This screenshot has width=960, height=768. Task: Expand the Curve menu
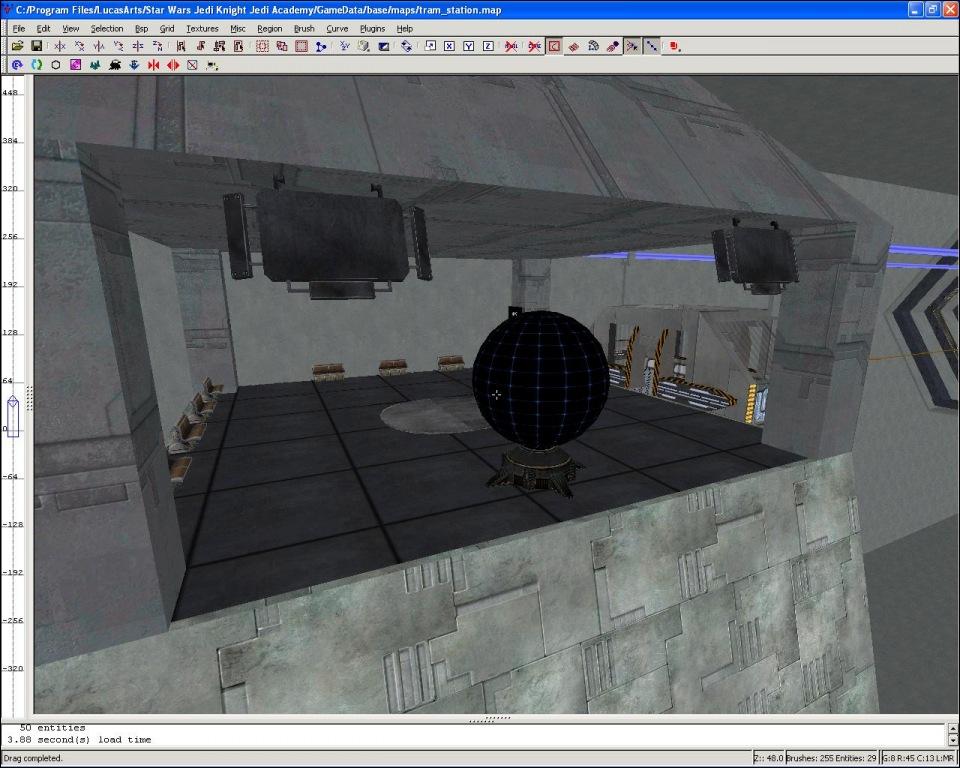[337, 29]
